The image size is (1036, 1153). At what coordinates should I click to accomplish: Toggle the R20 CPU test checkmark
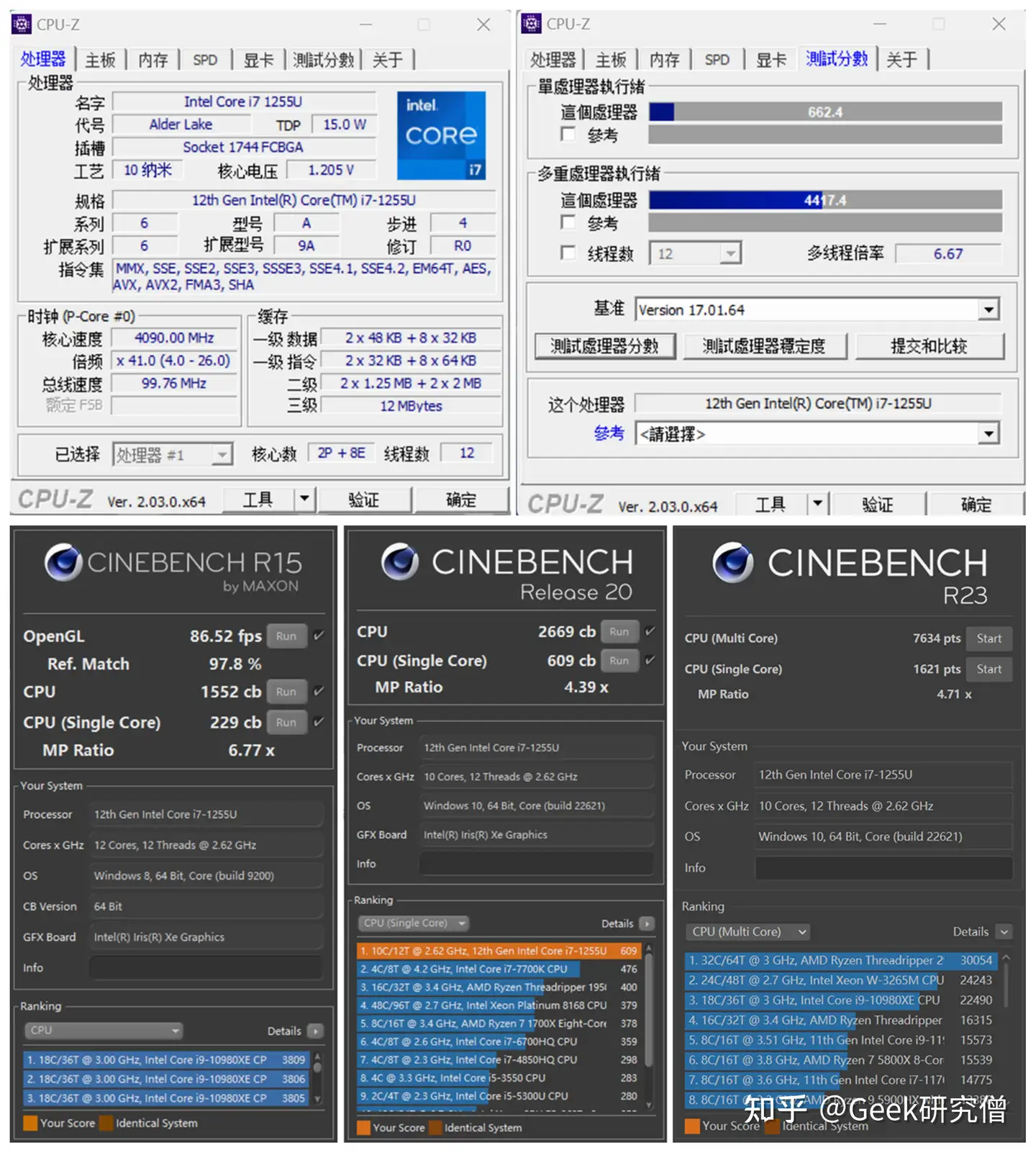point(650,631)
